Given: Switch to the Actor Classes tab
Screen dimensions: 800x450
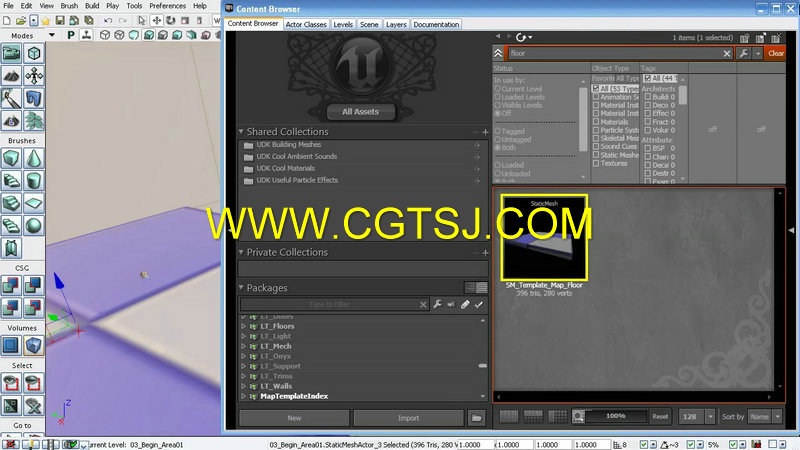Looking at the screenshot, I should (x=306, y=24).
